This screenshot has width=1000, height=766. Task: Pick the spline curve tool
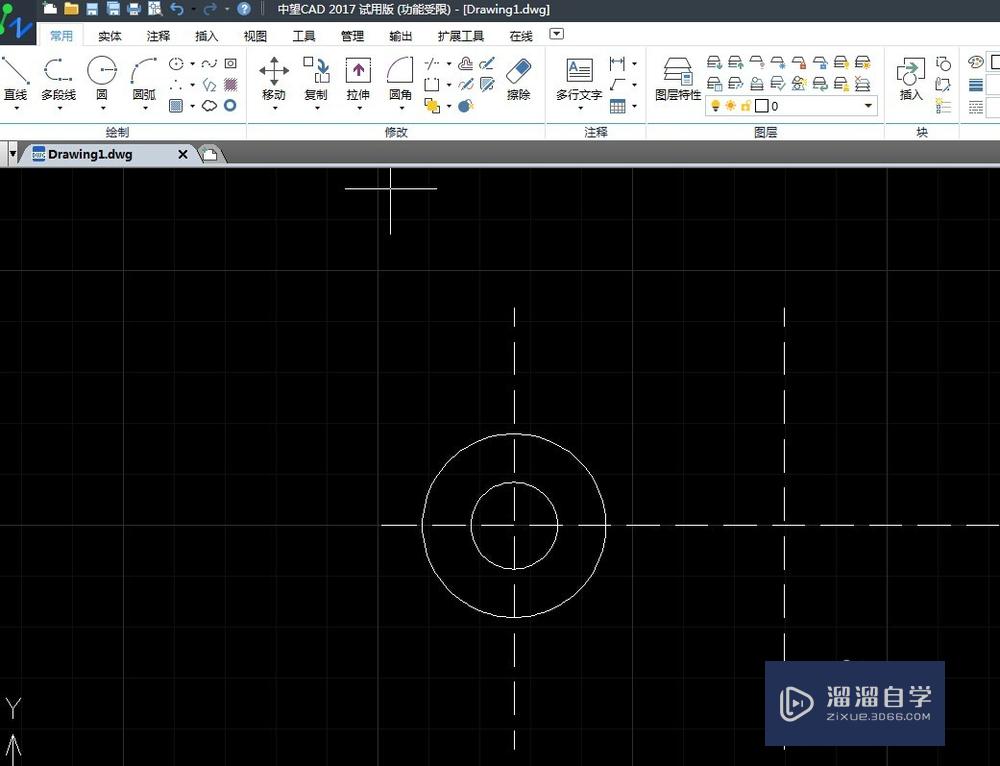tap(209, 64)
